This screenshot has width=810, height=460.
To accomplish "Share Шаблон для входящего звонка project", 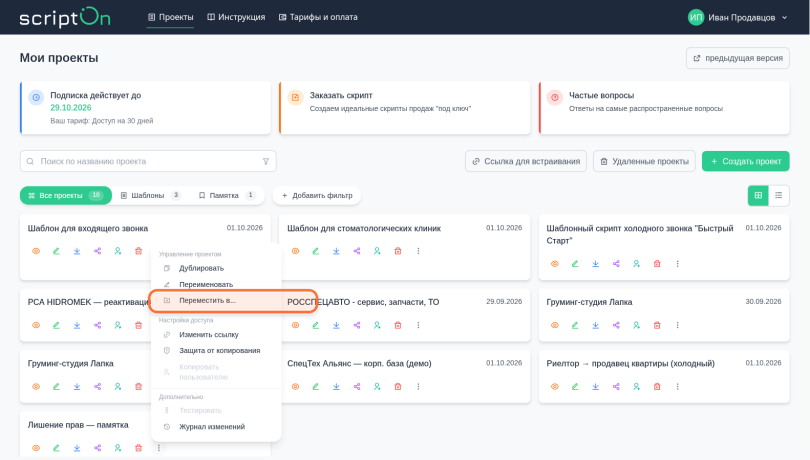I will [x=98, y=251].
